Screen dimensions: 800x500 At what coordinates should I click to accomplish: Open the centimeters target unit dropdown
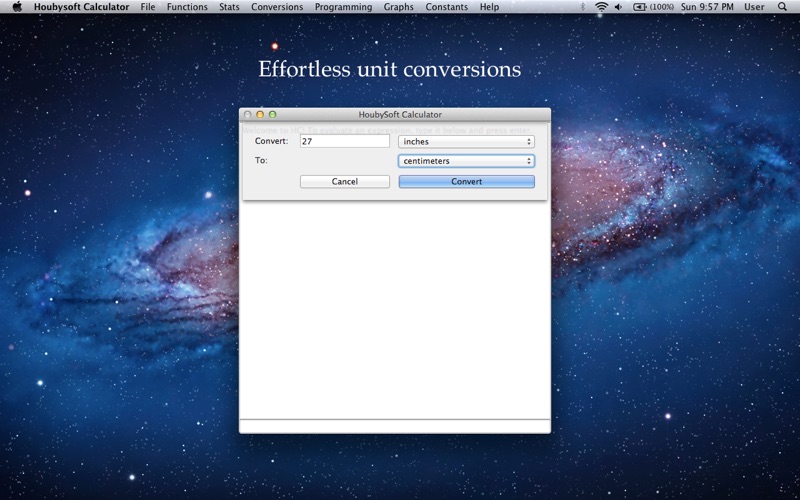466,161
